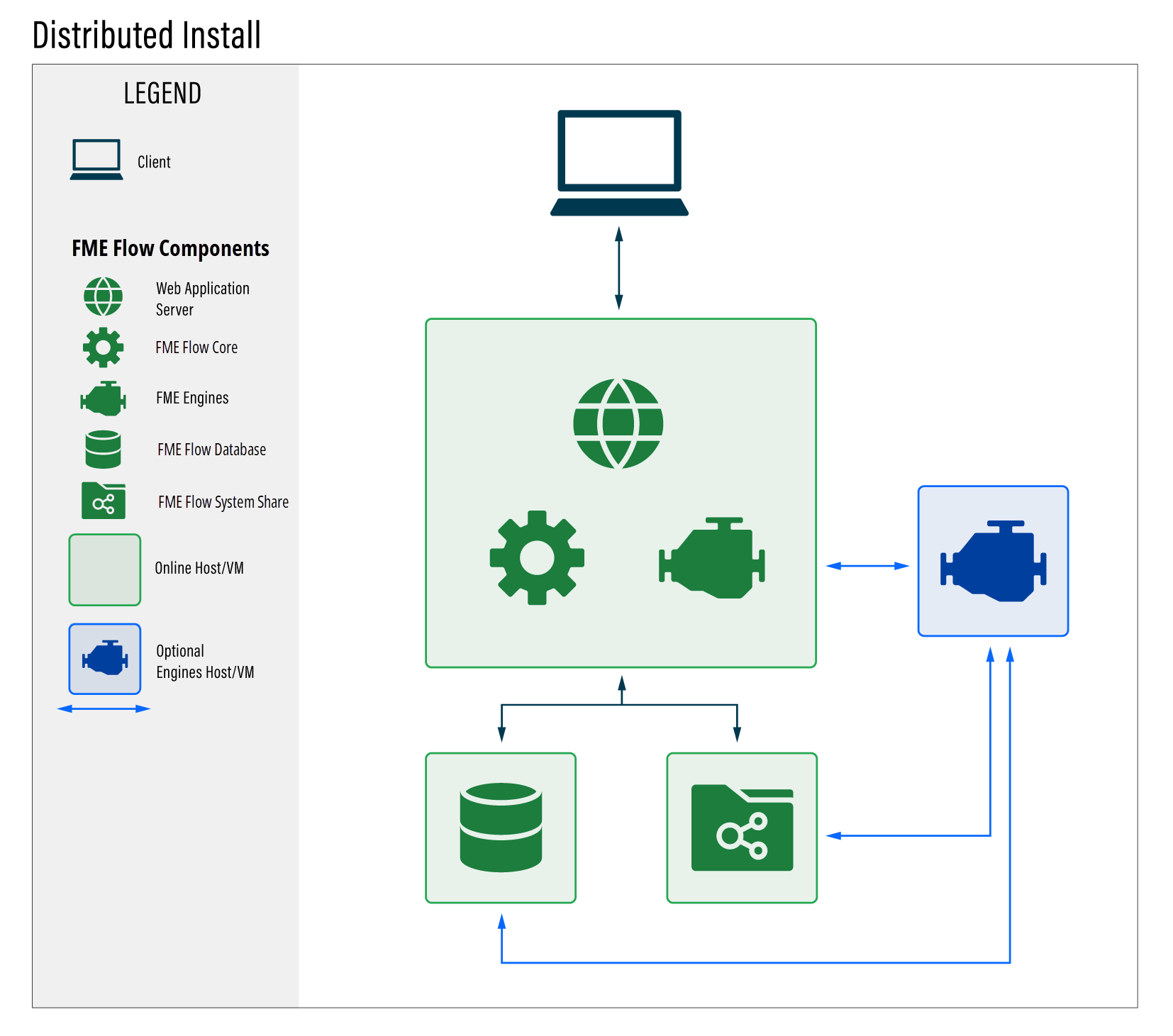Screen dimensions: 1173x1036
Task: Click the legend engine icon beside FME Engines
Action: pyautogui.click(x=104, y=399)
